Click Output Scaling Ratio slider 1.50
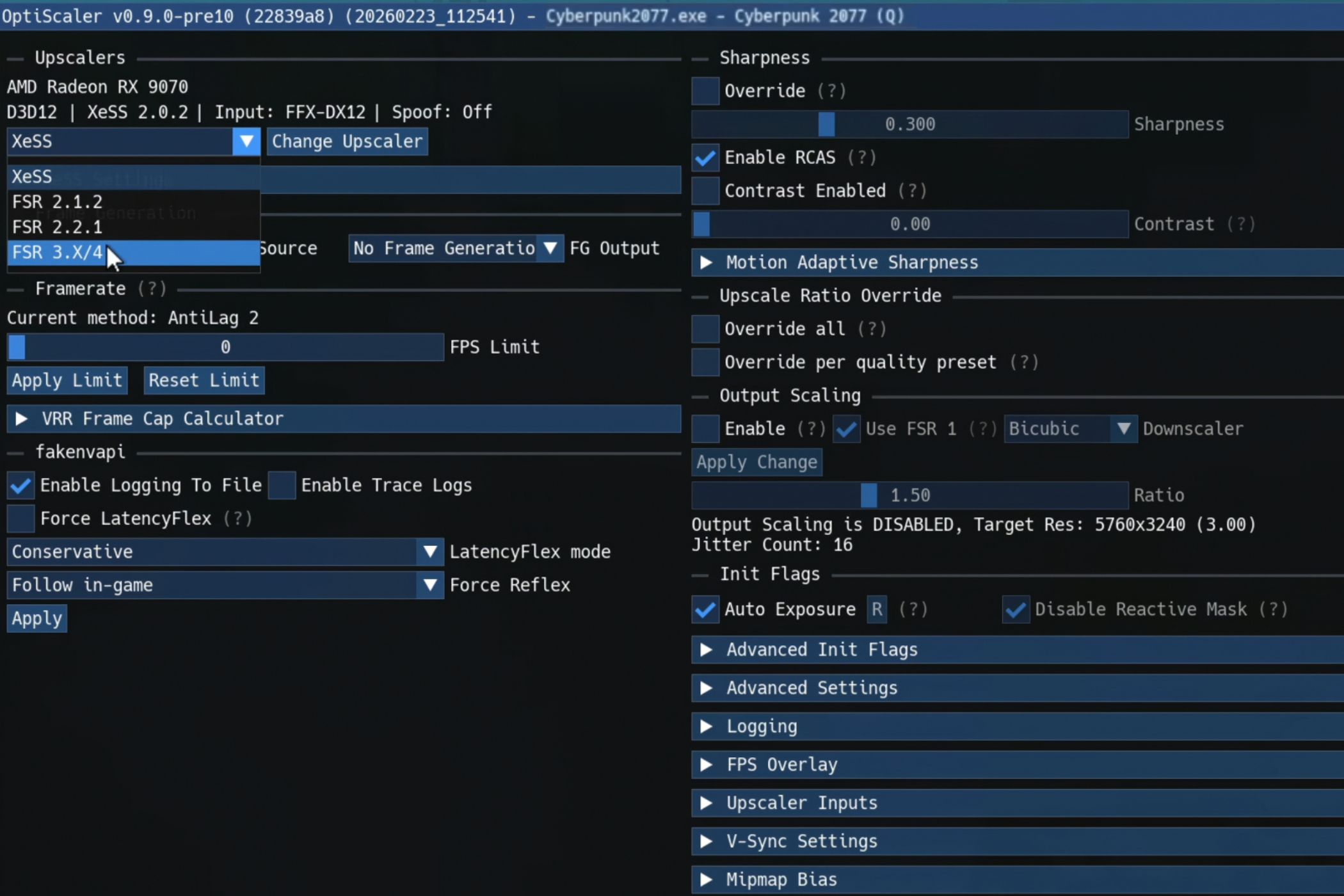1344x896 pixels. click(909, 495)
